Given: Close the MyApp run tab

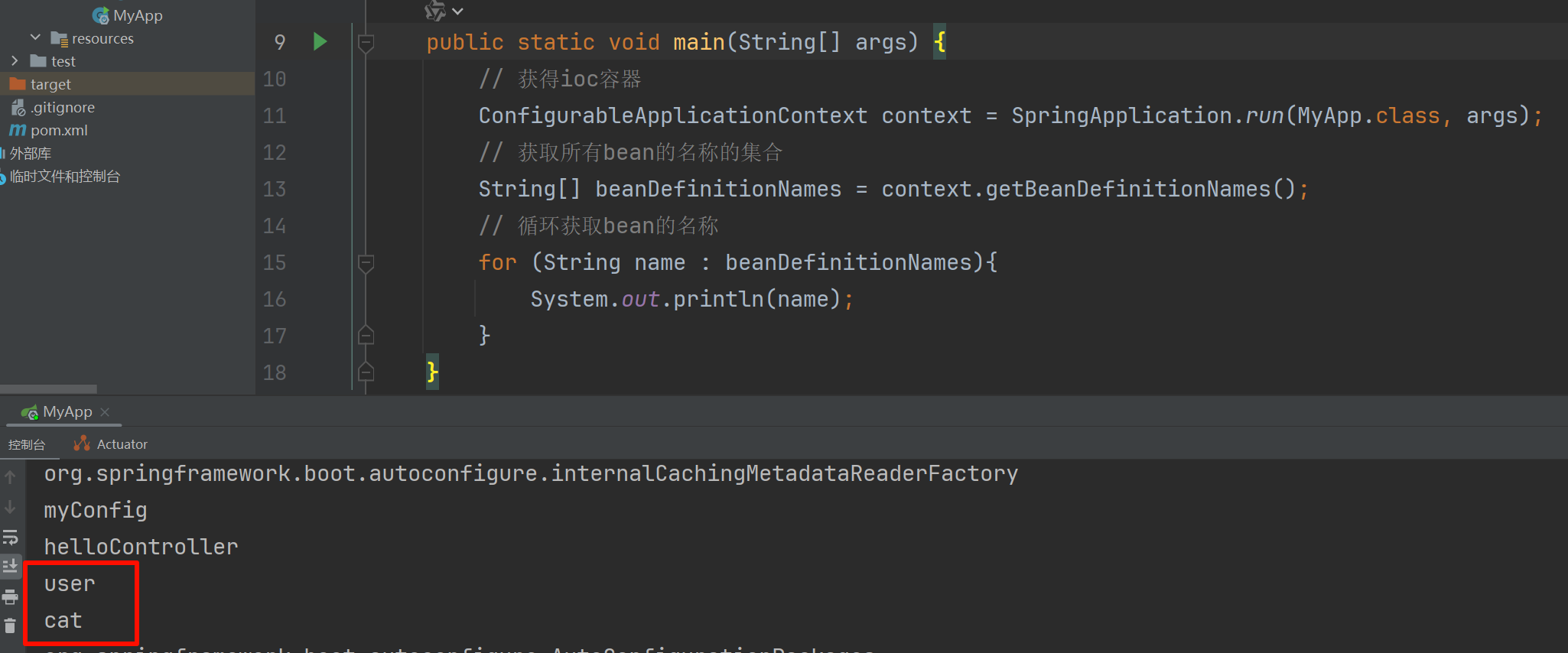Looking at the screenshot, I should coord(105,412).
